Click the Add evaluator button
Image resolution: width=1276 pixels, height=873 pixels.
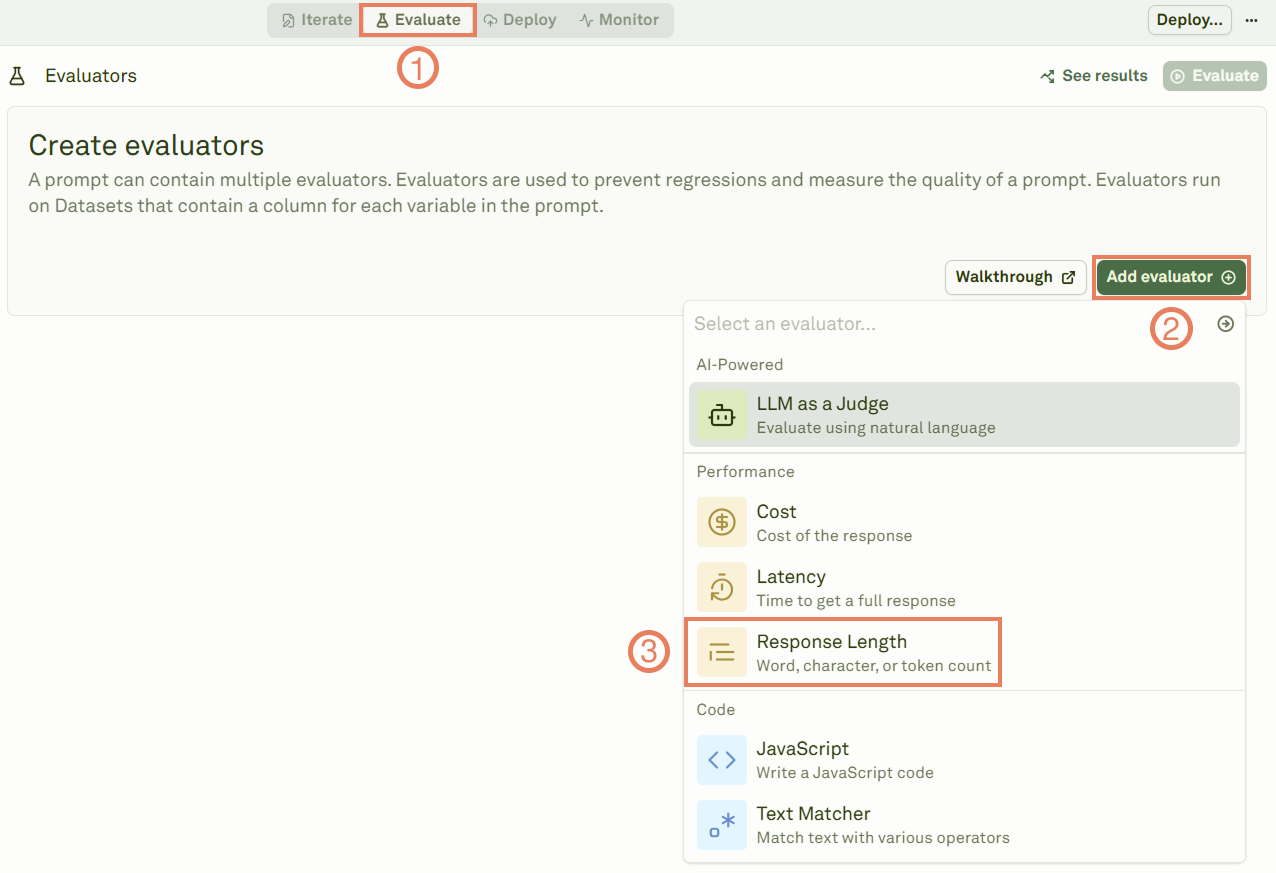pos(1170,277)
